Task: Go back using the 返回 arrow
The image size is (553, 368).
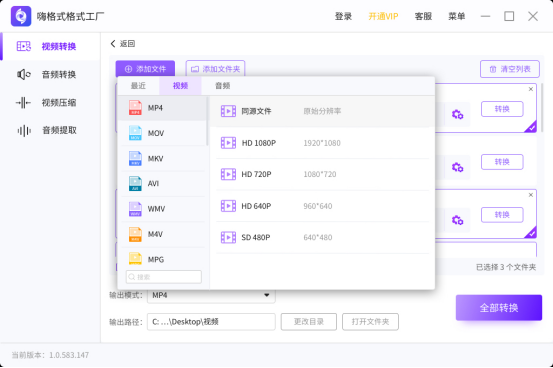Action: click(122, 43)
